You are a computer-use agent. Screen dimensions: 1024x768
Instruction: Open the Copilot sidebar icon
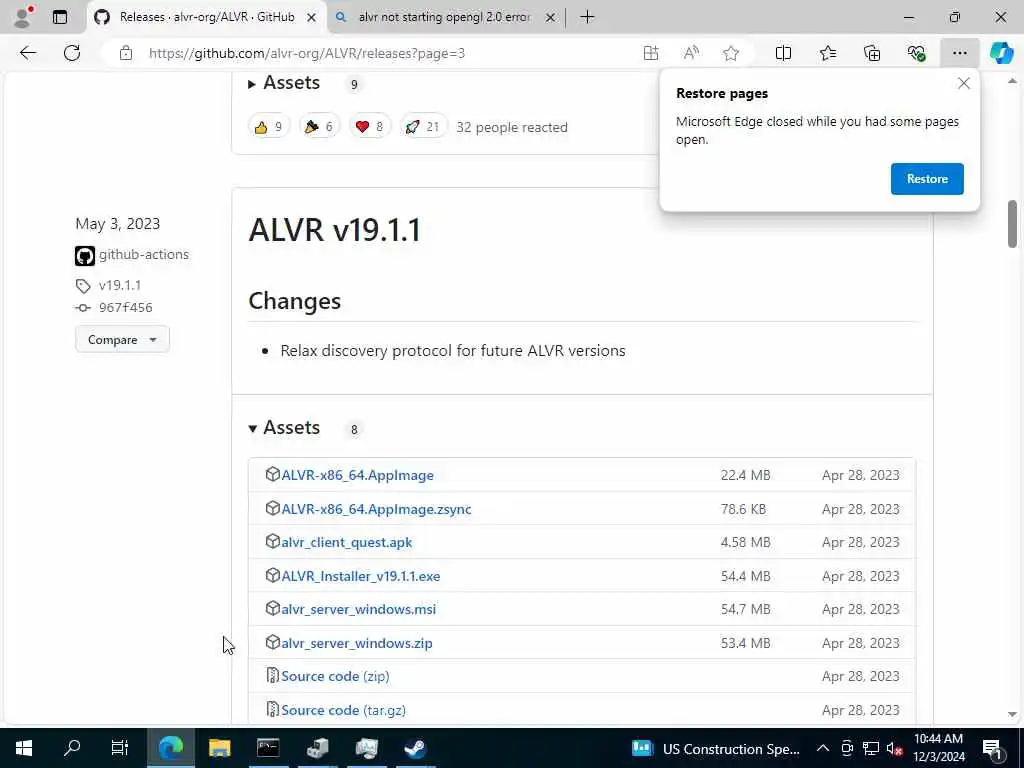[x=1001, y=53]
